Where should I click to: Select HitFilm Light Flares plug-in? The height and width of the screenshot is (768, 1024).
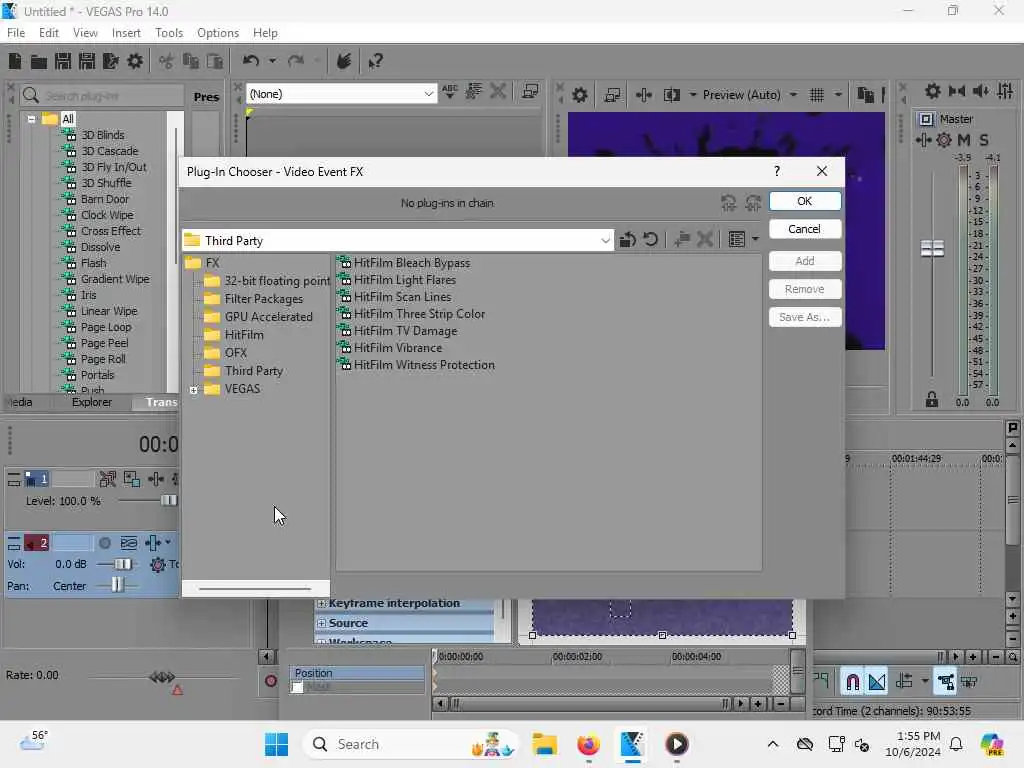point(404,280)
